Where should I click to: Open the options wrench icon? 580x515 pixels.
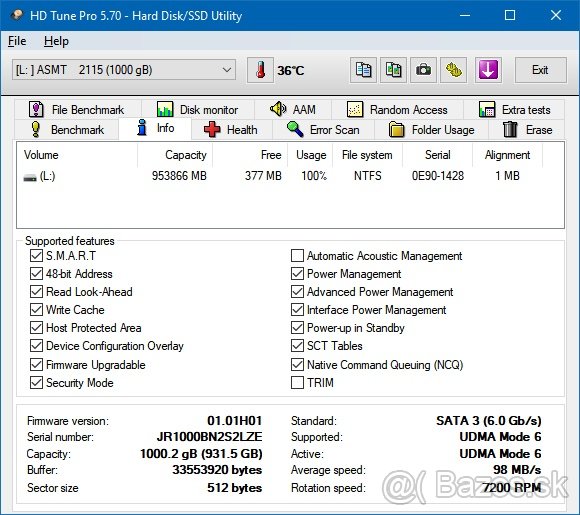pyautogui.click(x=453, y=70)
